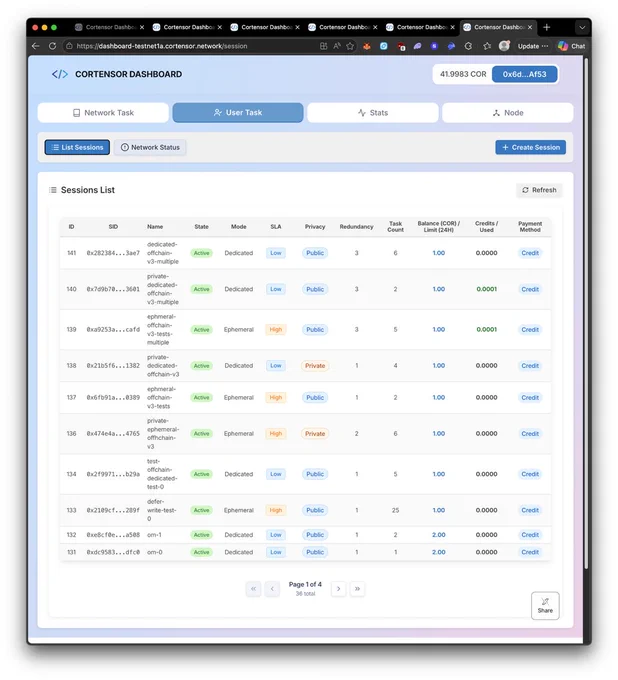Switch to the Network Task tab

click(x=103, y=113)
